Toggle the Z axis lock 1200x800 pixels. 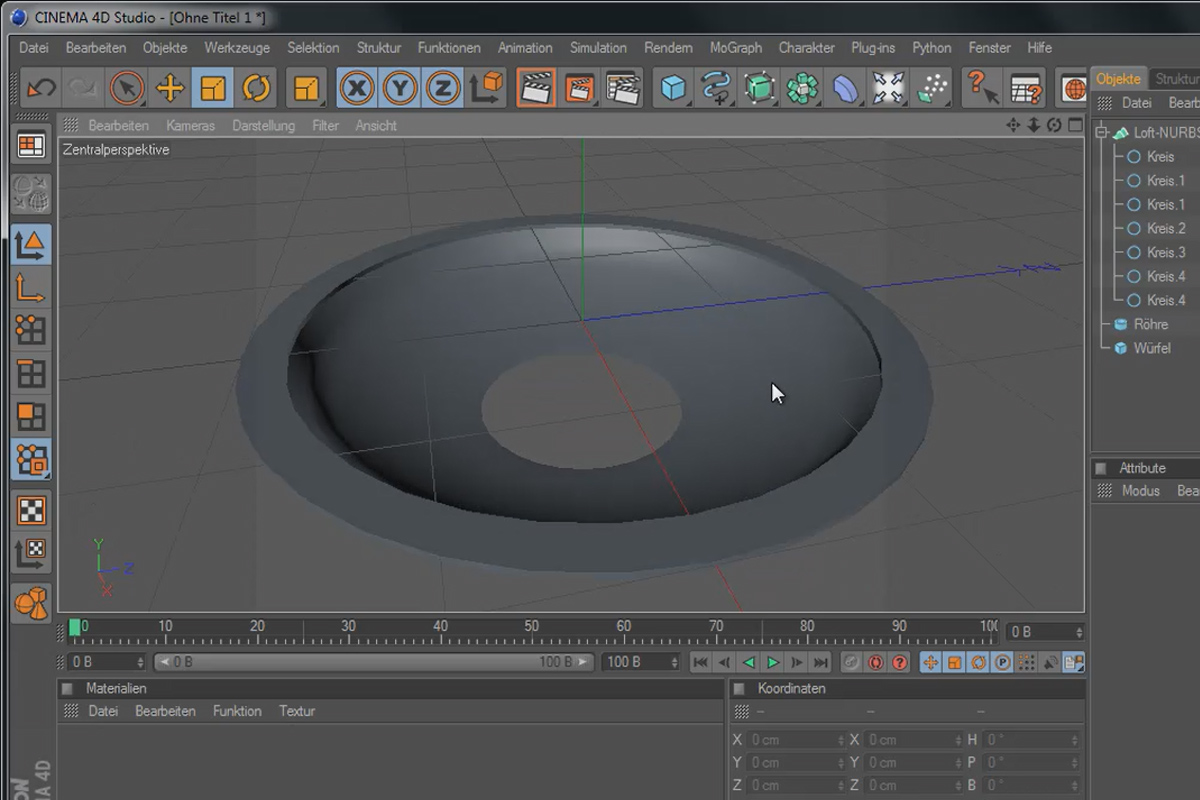[443, 89]
